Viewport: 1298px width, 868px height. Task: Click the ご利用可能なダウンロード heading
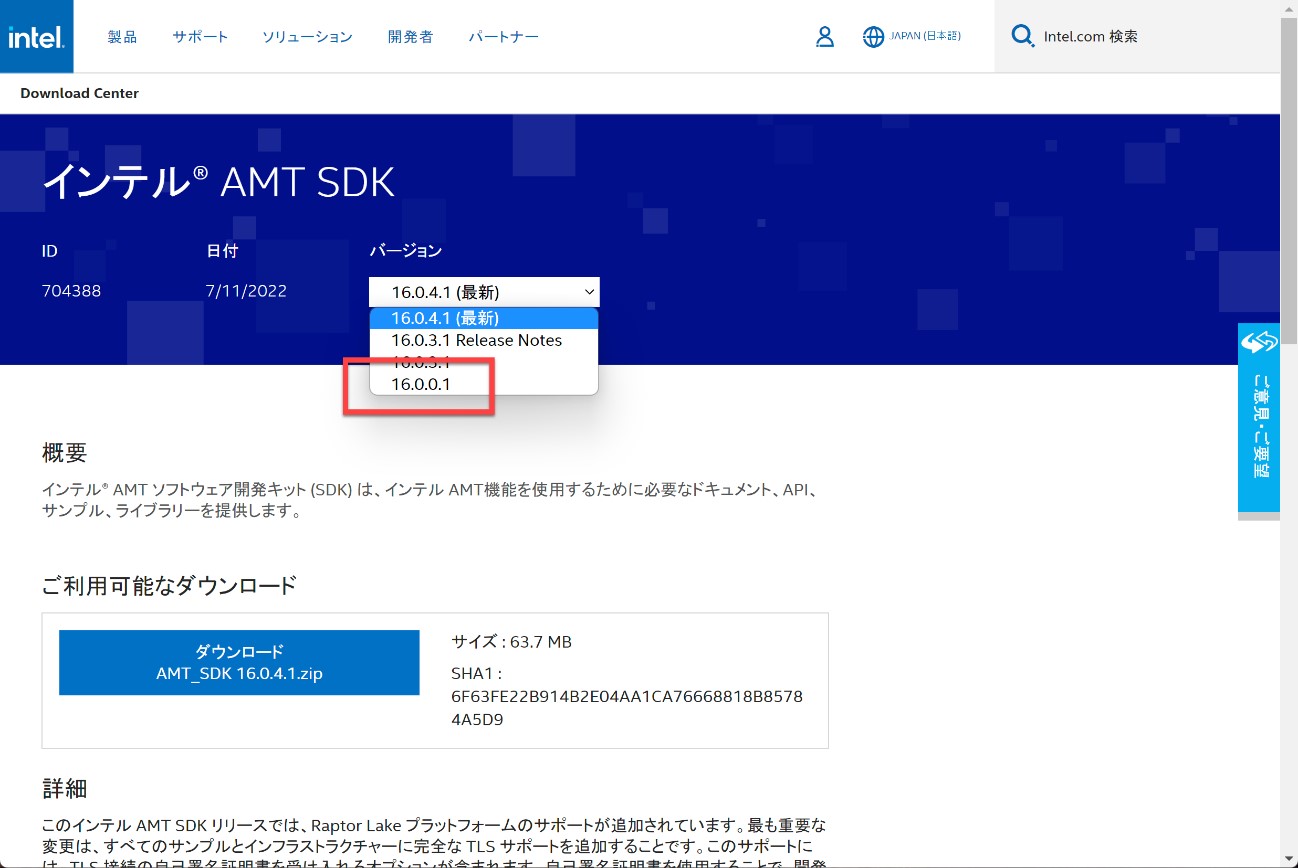(169, 585)
